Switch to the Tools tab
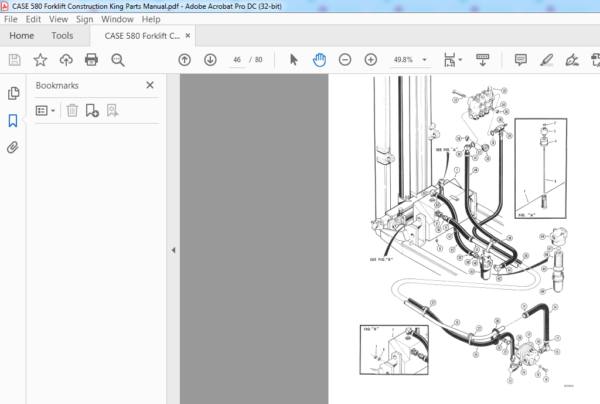Viewport: 600px width, 404px height. coord(62,36)
